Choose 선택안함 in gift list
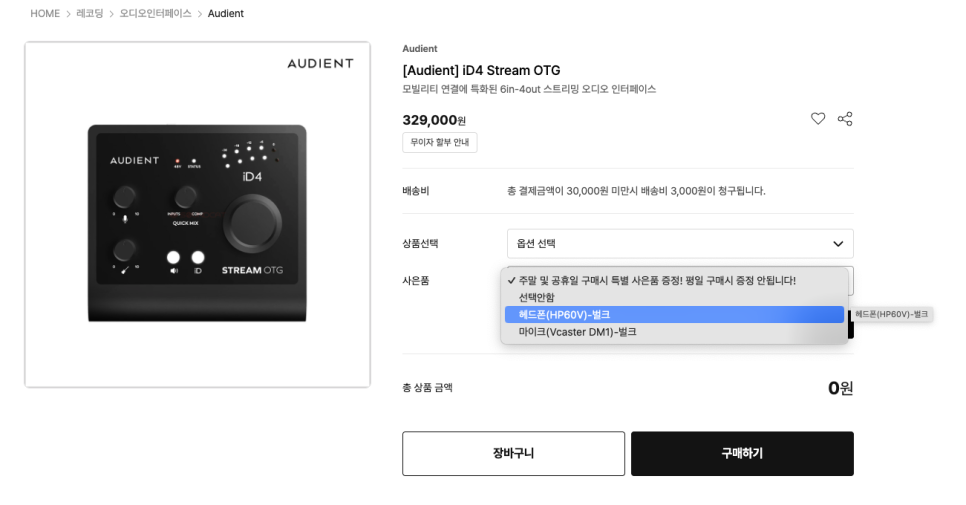The image size is (966, 505). click(674, 297)
